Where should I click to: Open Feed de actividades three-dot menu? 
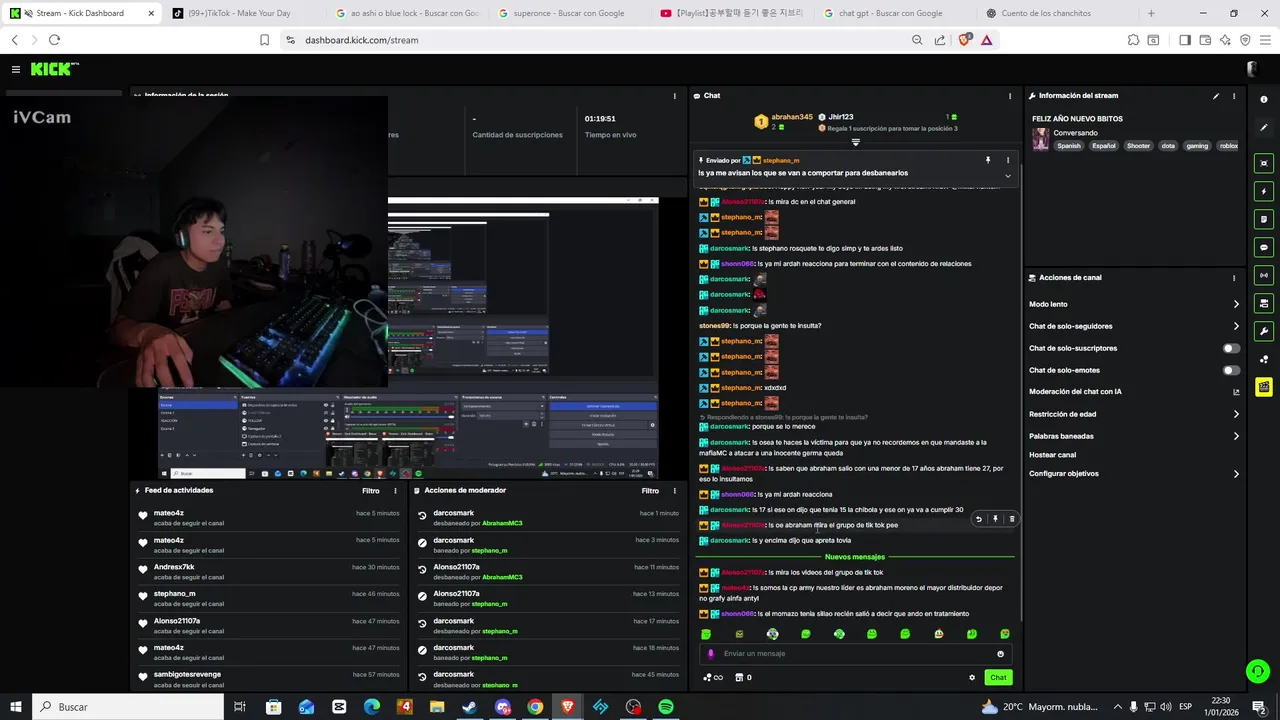pyautogui.click(x=395, y=491)
